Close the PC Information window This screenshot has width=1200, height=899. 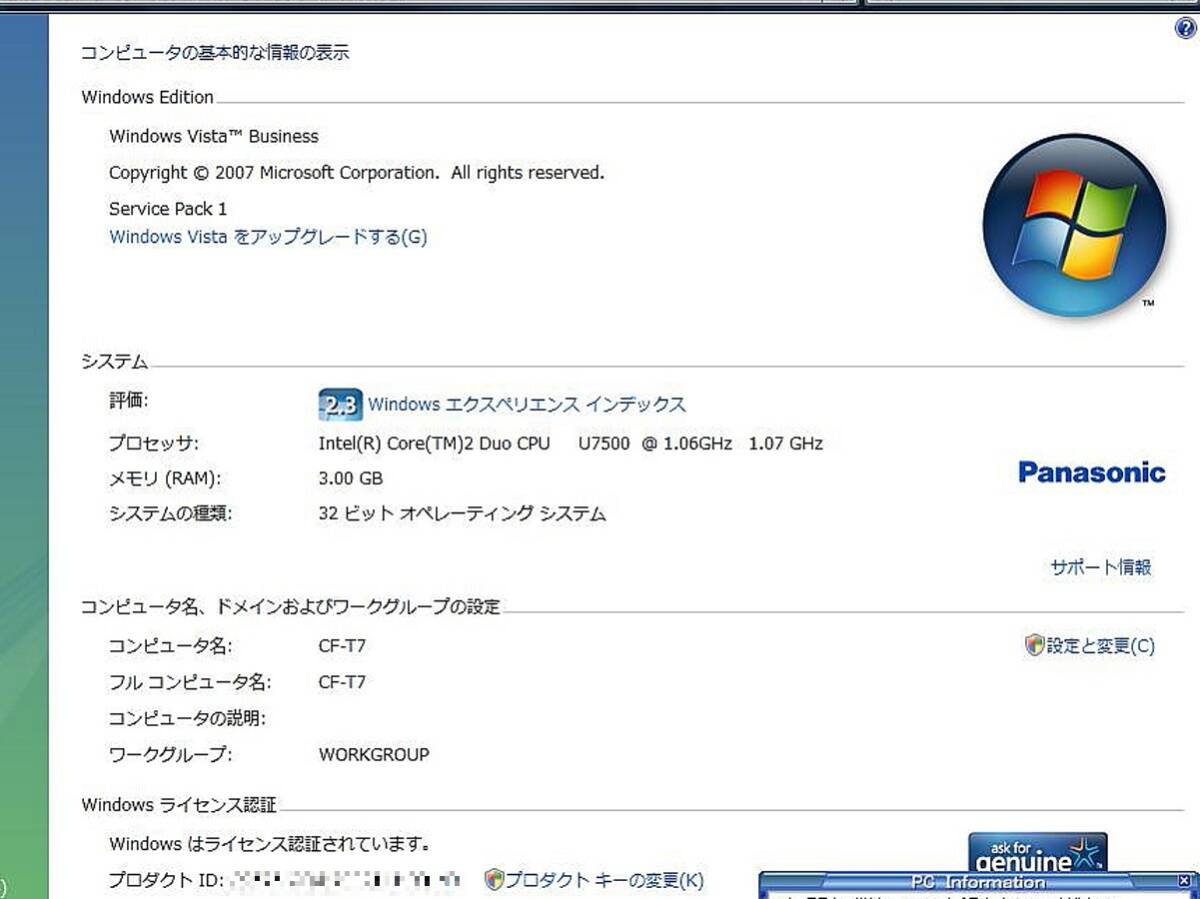[1184, 881]
